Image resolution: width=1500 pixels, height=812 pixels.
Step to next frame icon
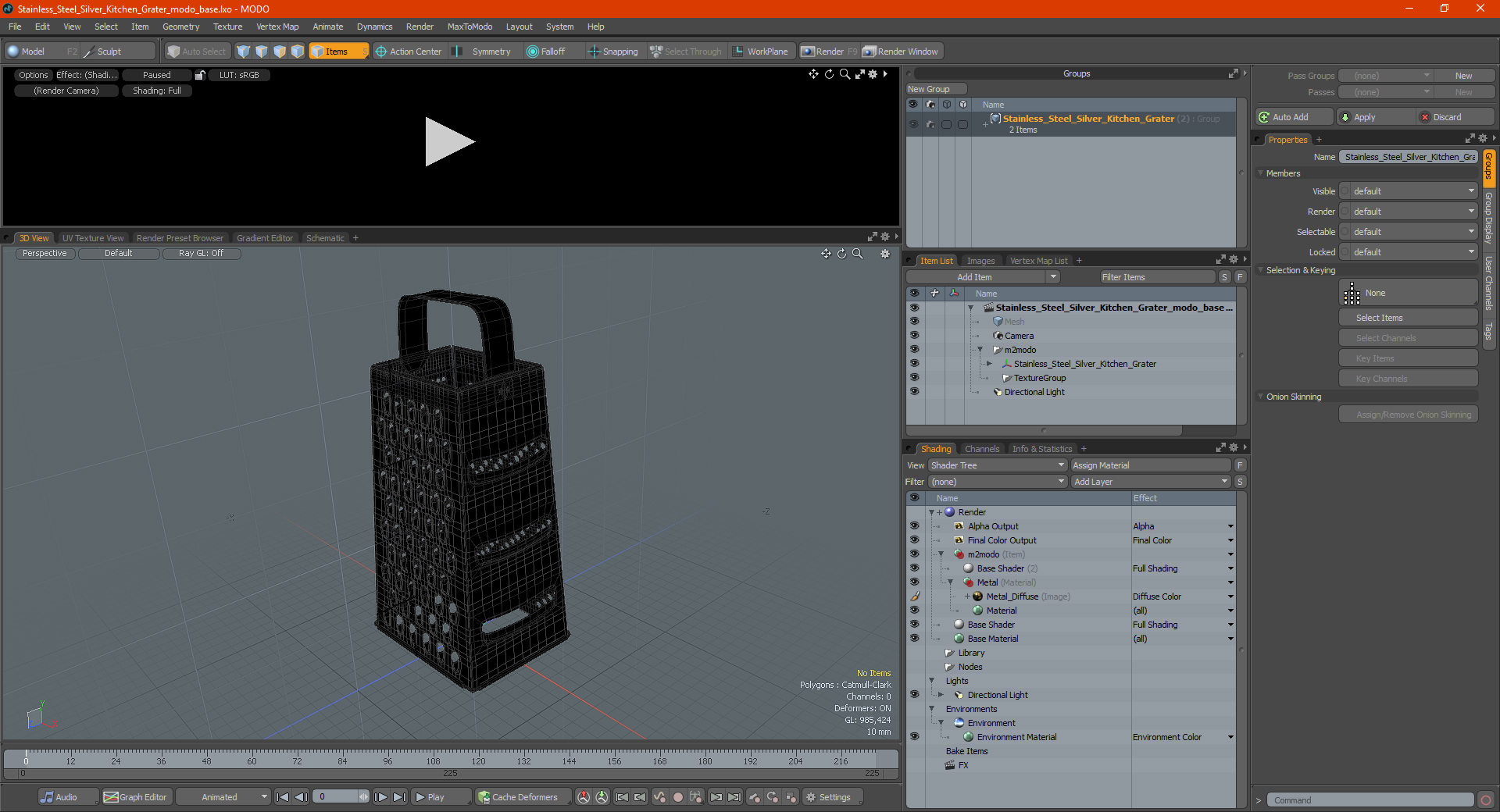tap(380, 797)
